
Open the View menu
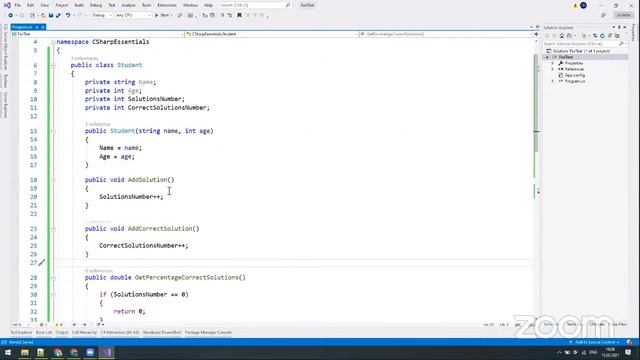point(44,5)
